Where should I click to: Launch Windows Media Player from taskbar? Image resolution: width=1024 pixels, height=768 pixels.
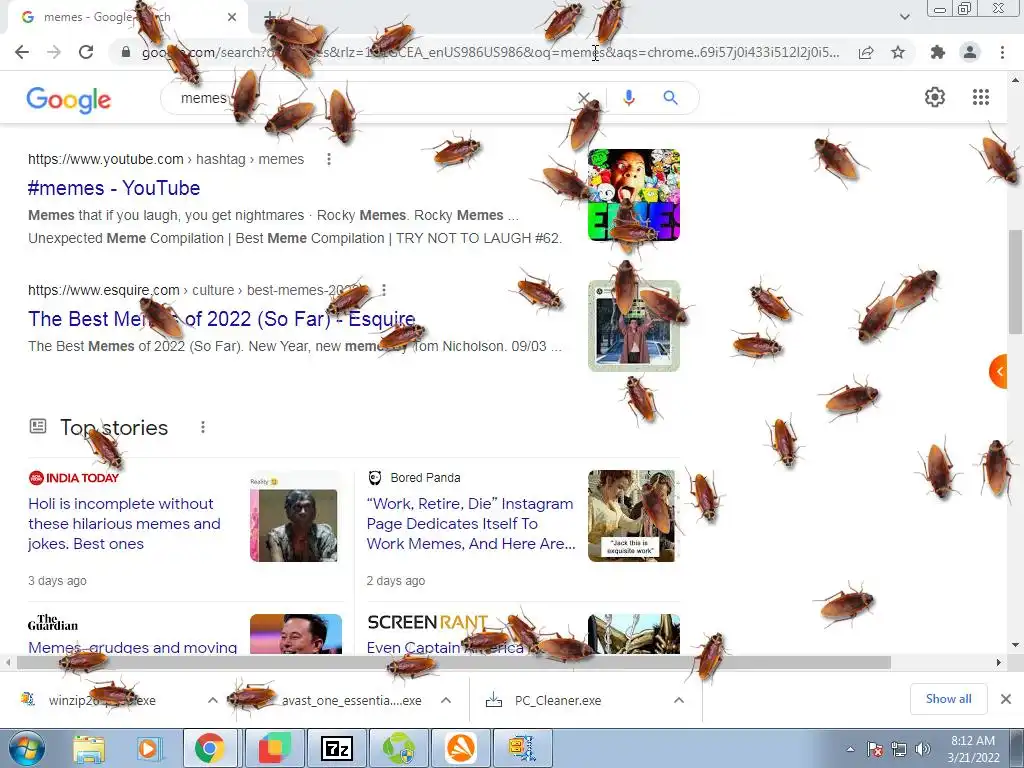click(148, 748)
